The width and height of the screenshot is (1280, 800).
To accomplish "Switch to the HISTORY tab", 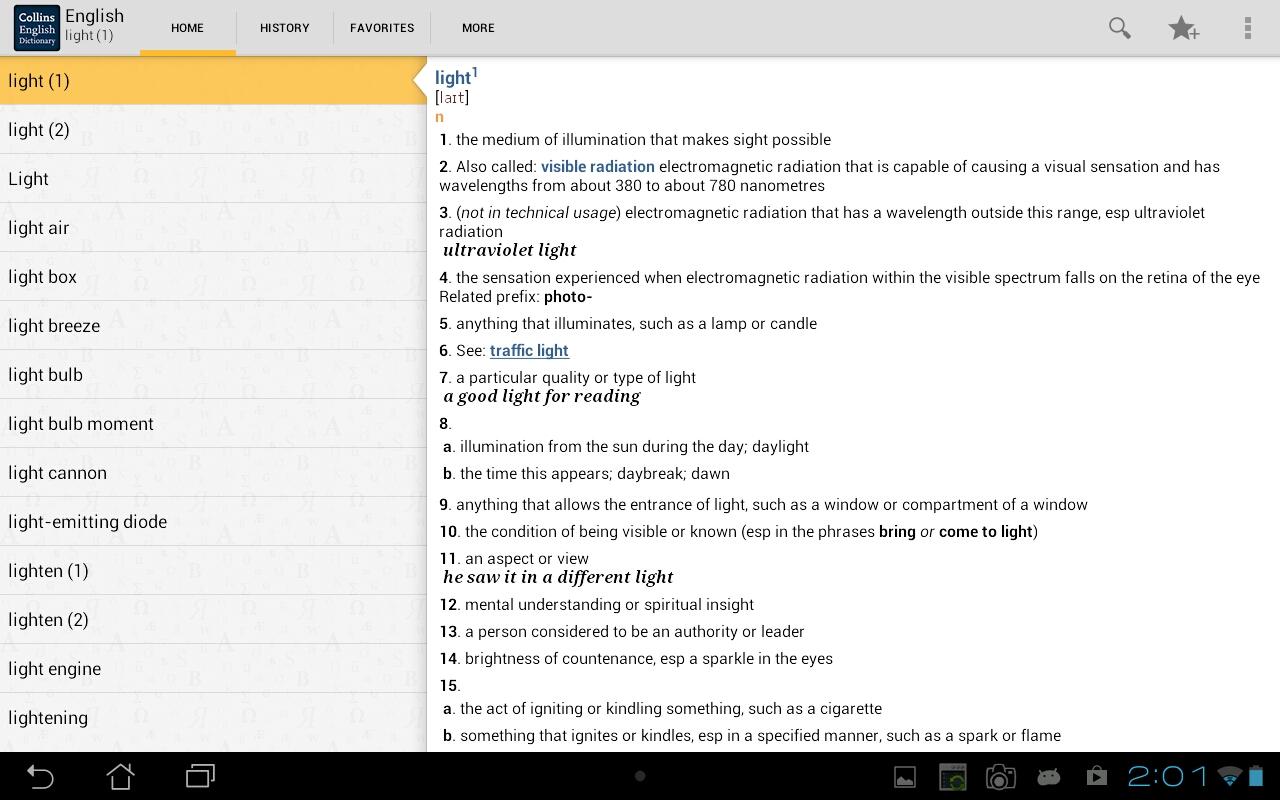I will 284,28.
